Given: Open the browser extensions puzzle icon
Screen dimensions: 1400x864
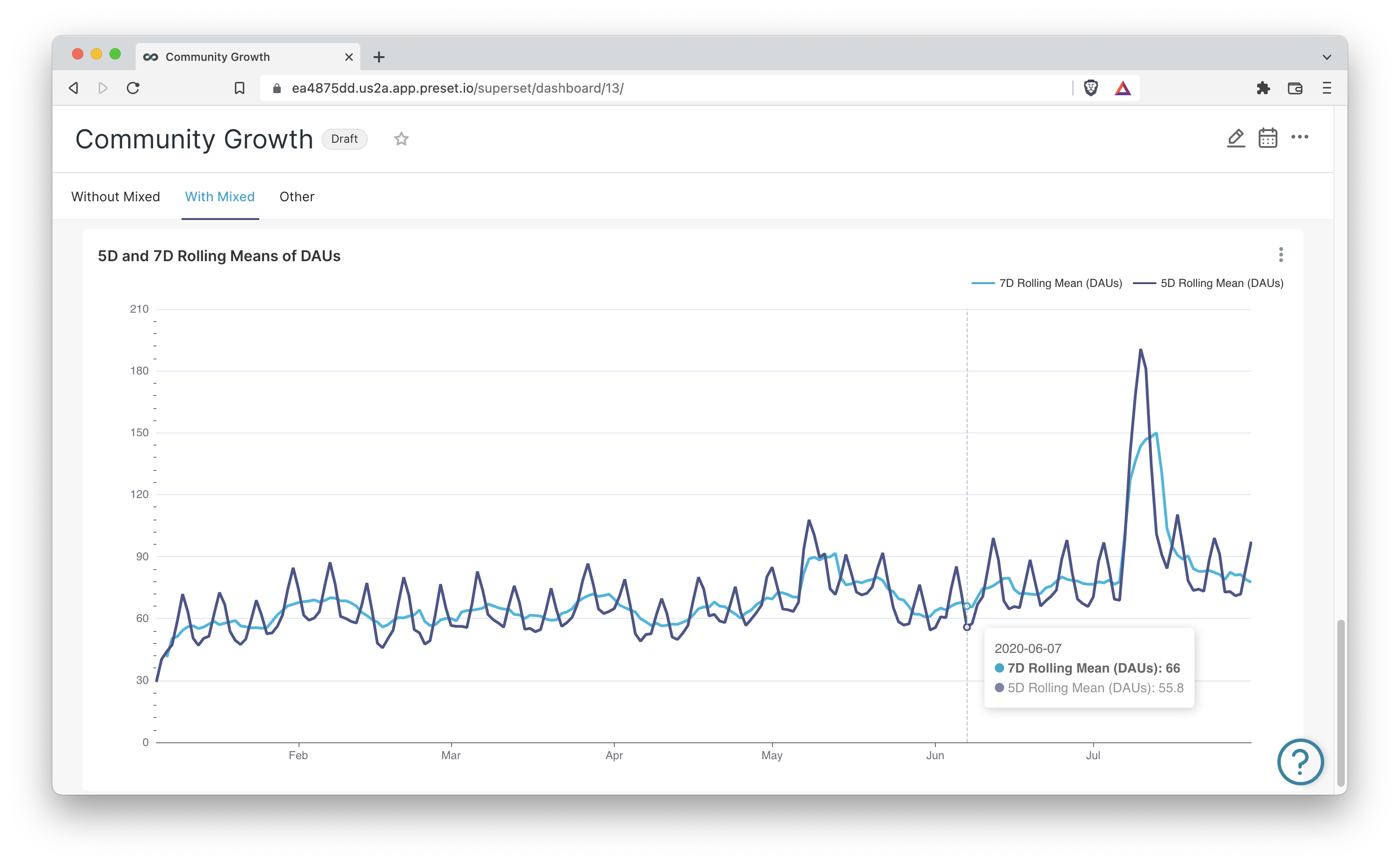Looking at the screenshot, I should tap(1263, 88).
